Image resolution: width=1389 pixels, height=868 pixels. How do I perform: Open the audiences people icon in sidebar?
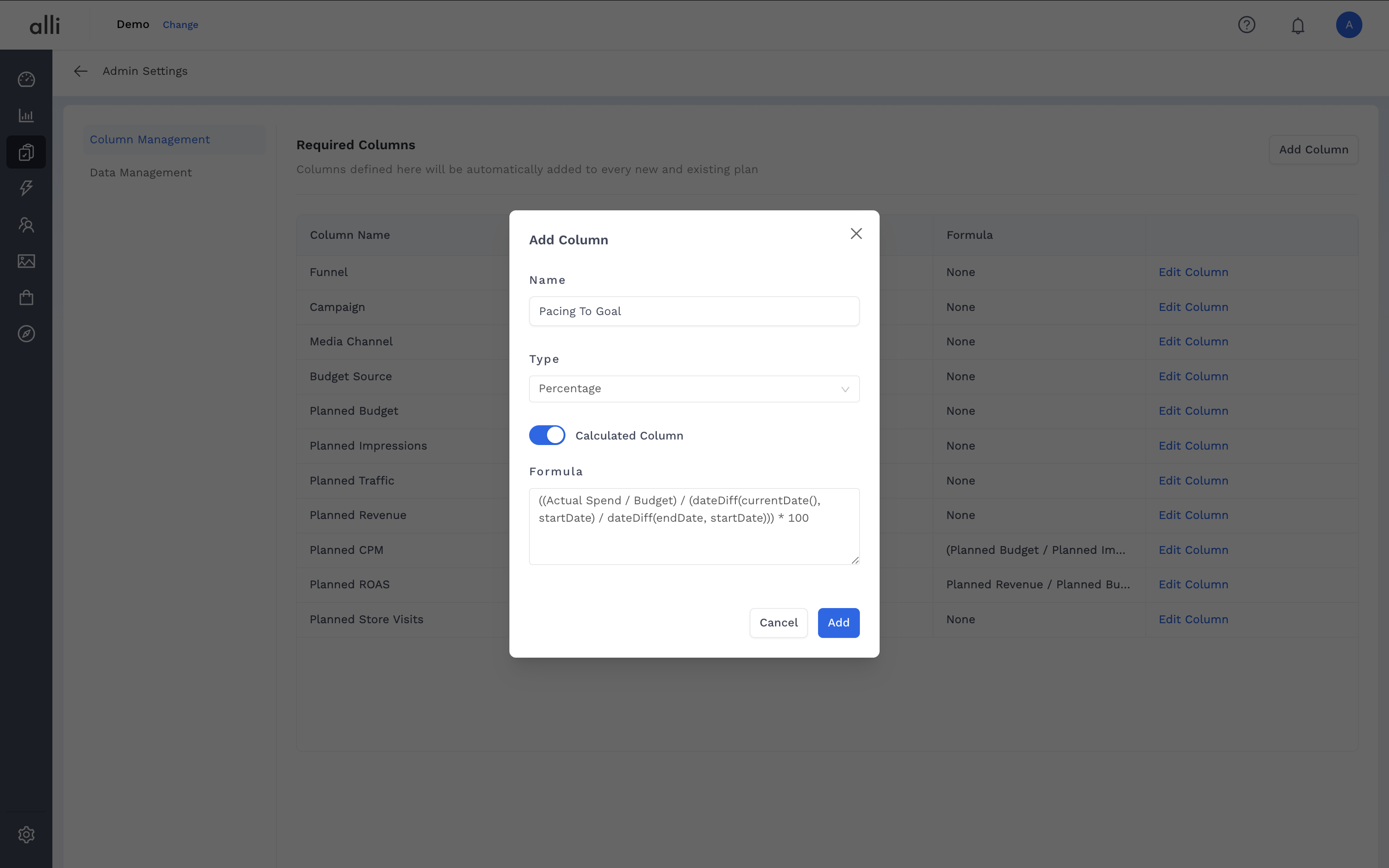click(26, 225)
